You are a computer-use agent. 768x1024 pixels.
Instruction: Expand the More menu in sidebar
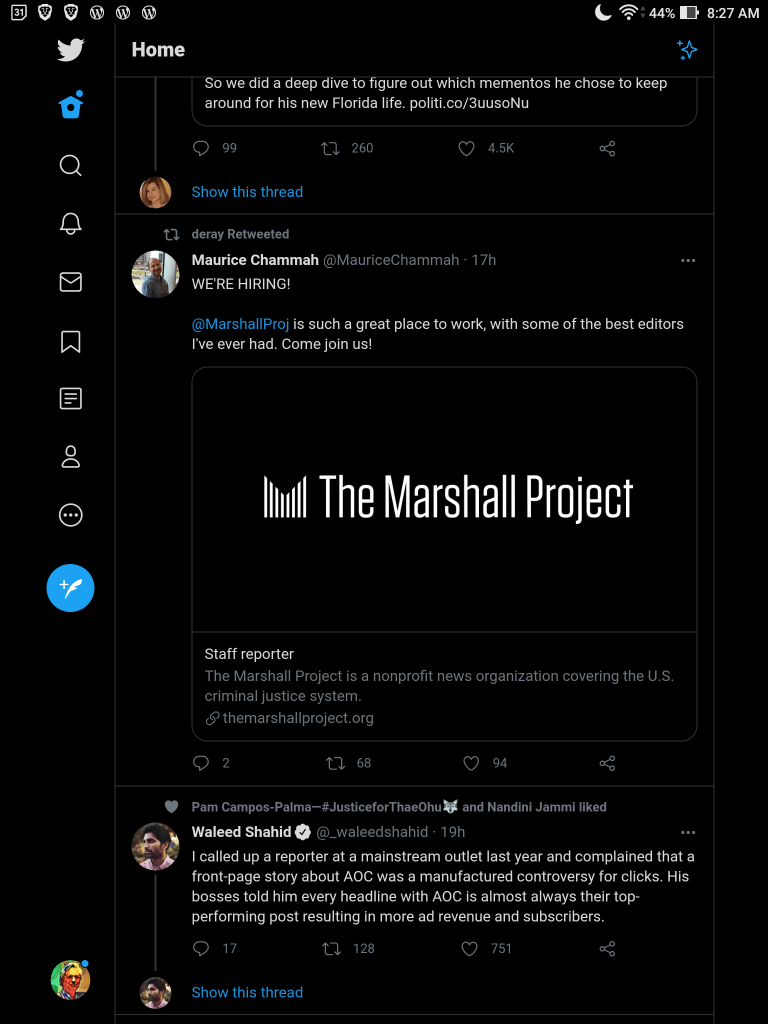[70, 515]
